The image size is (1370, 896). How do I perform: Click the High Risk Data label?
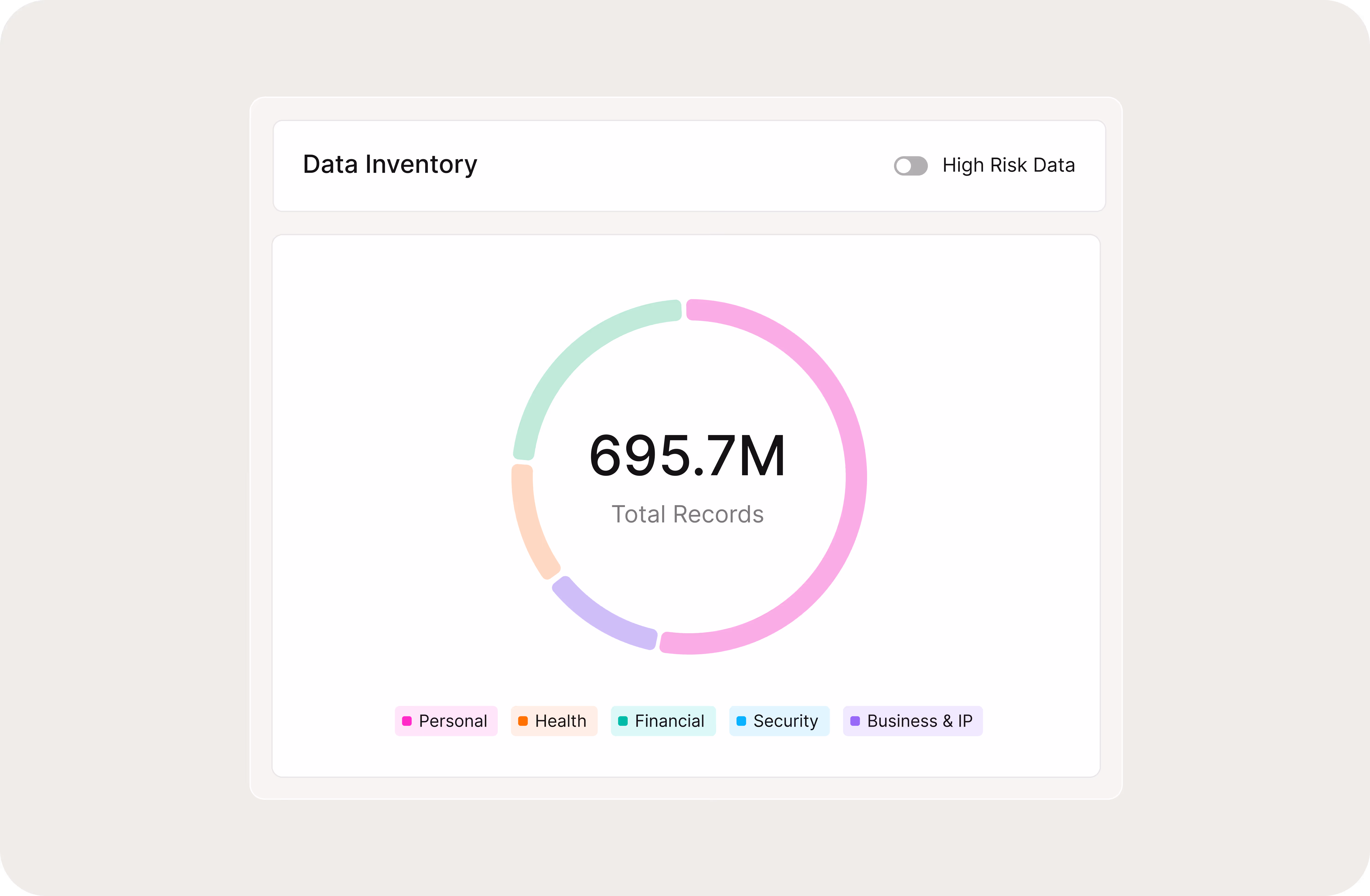(1008, 165)
